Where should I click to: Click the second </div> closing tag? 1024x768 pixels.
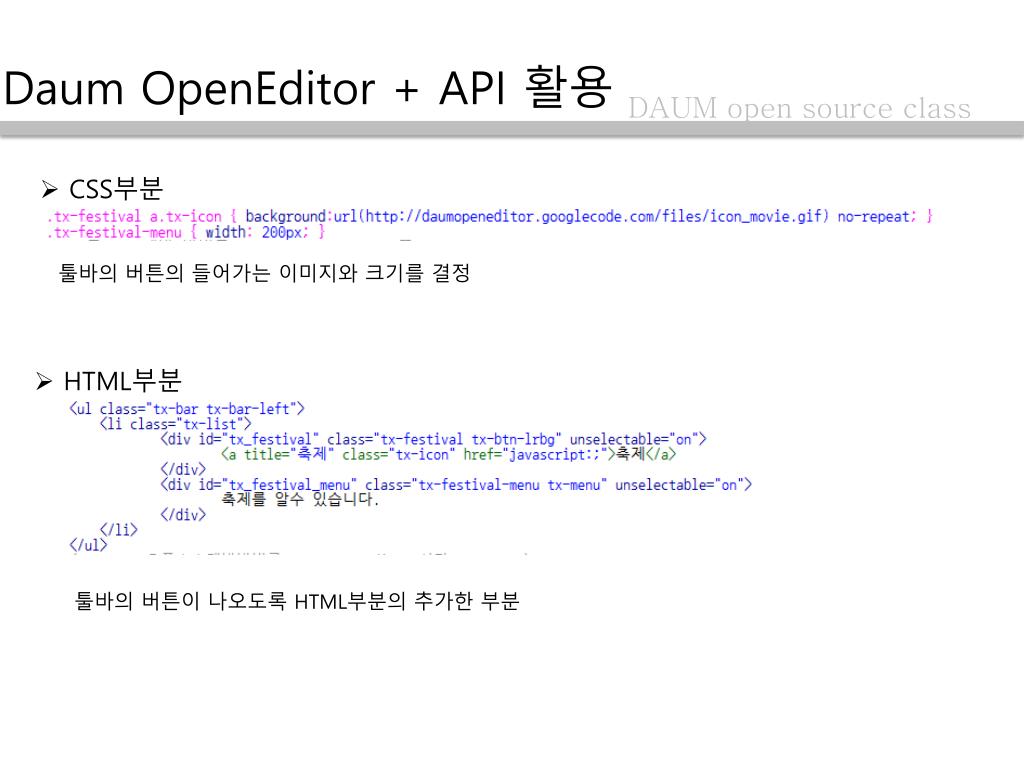point(183,515)
